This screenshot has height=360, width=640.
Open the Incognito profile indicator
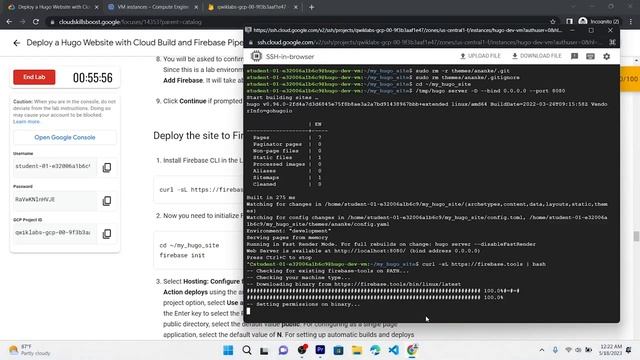598,21
